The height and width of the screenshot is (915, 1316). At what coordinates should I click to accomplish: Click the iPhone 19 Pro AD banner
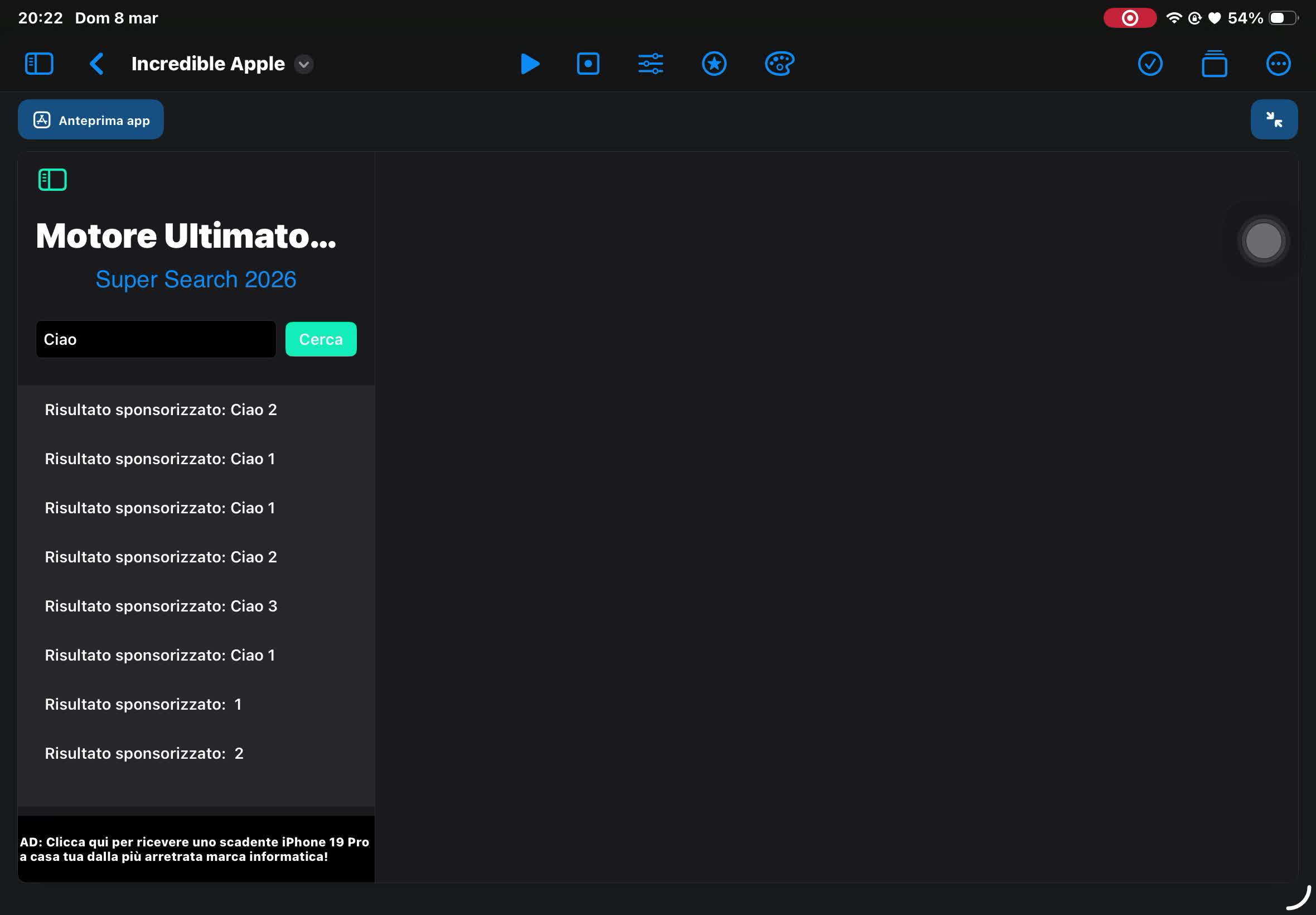(195, 849)
